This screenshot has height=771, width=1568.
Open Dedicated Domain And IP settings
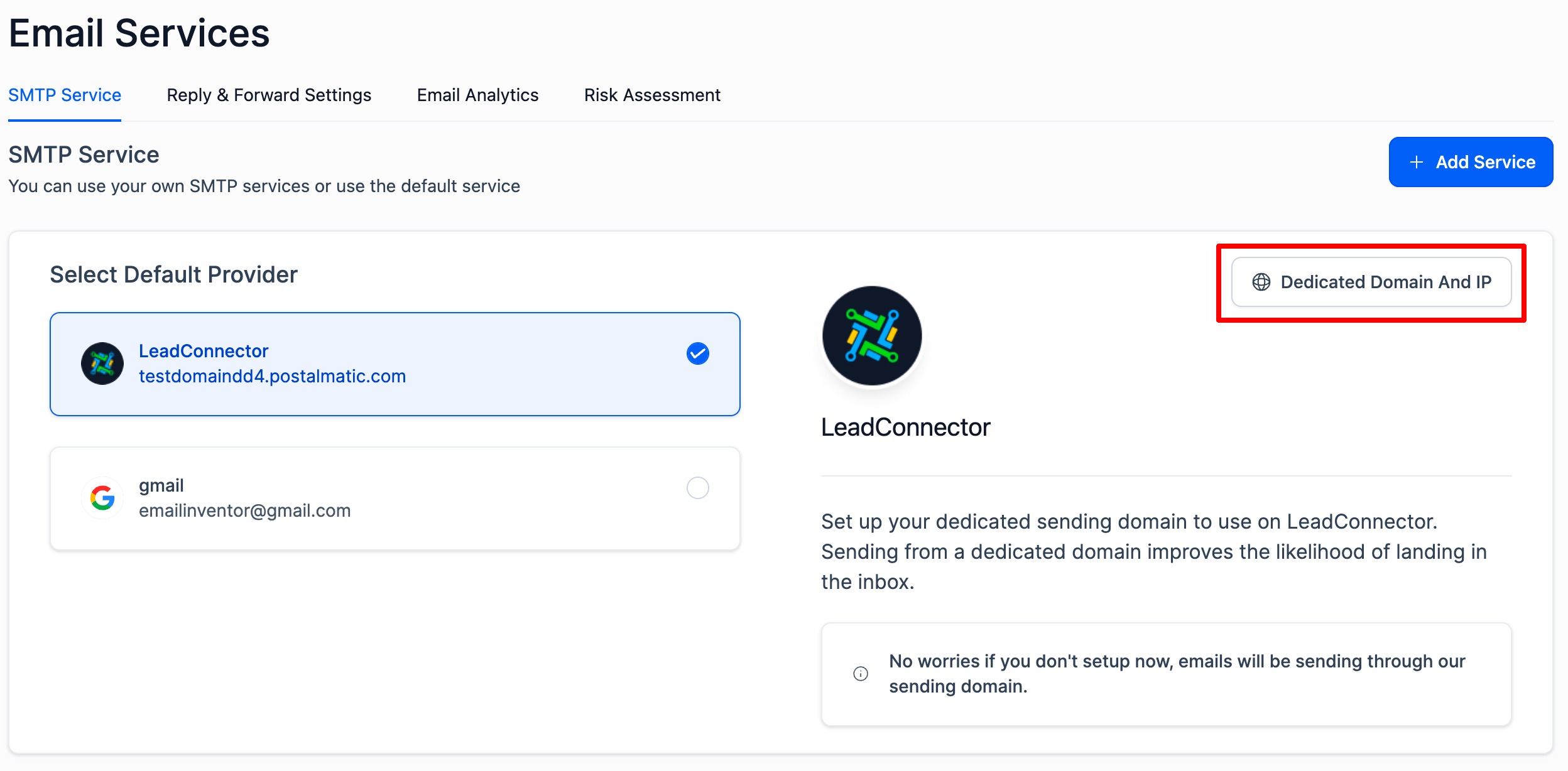tap(1371, 282)
